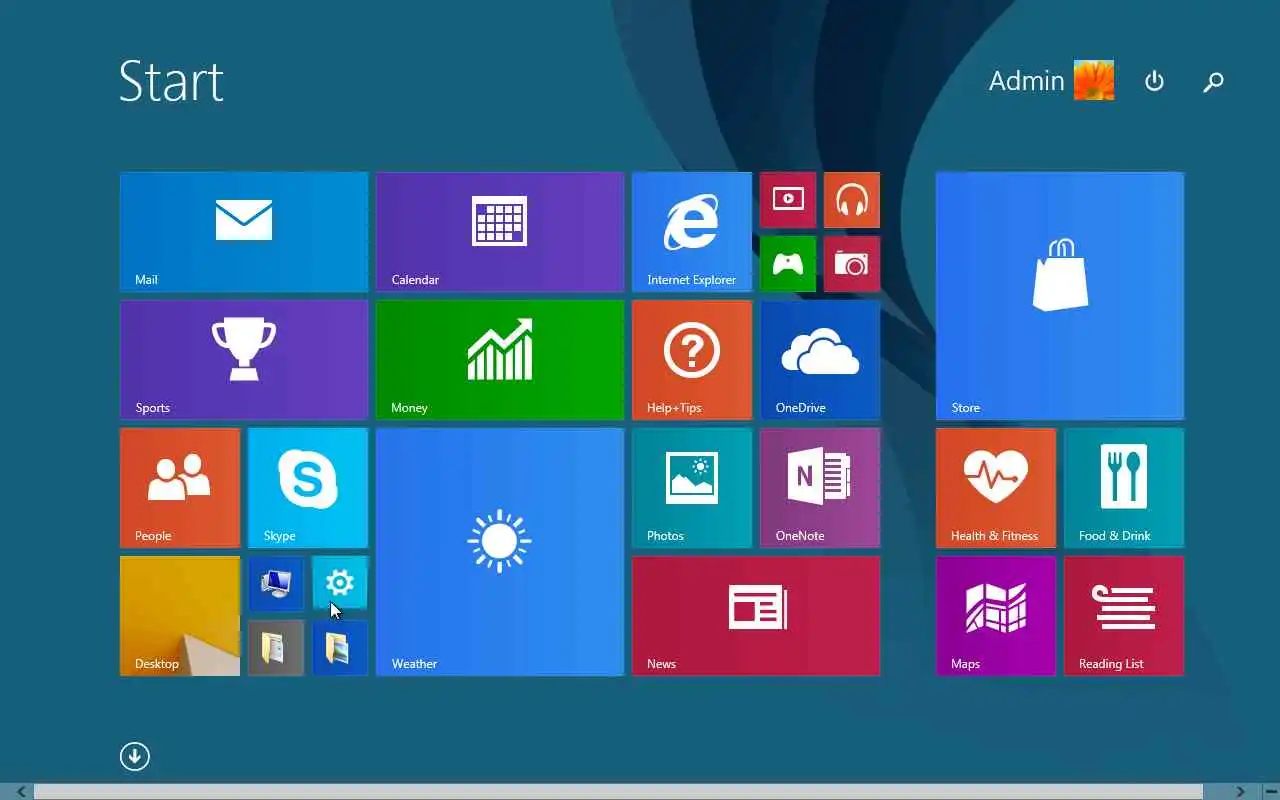
Task: Show all apps with down arrow
Action: [x=135, y=756]
